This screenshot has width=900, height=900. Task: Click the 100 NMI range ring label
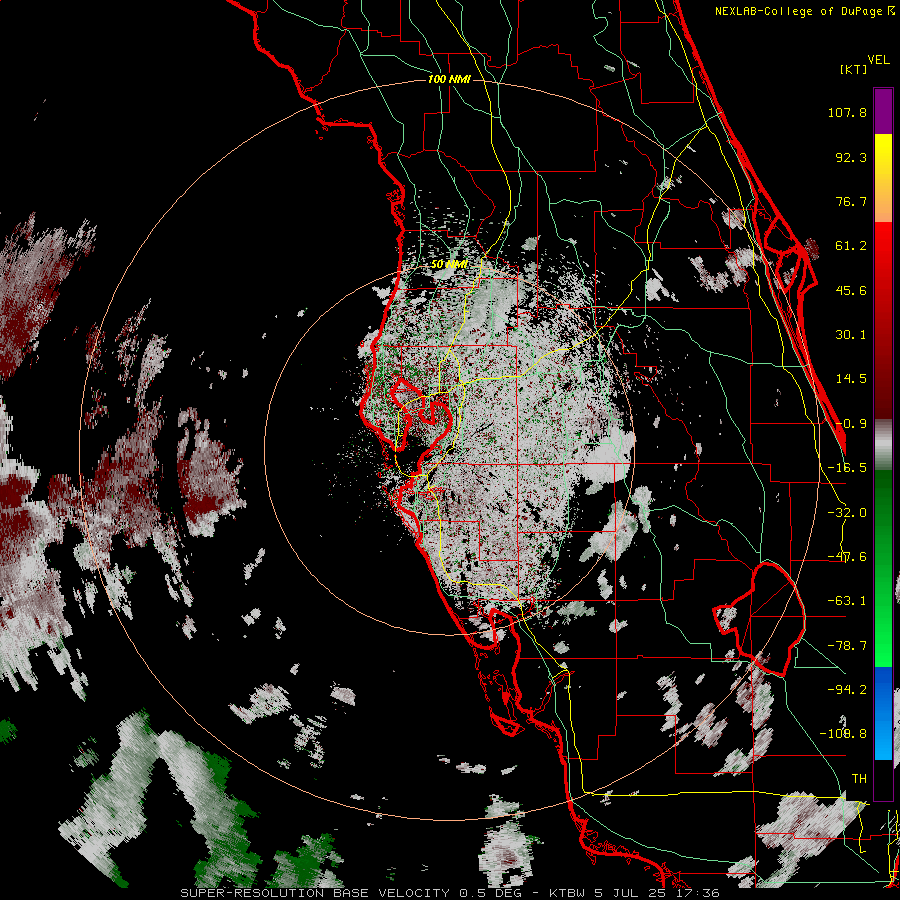point(449,79)
